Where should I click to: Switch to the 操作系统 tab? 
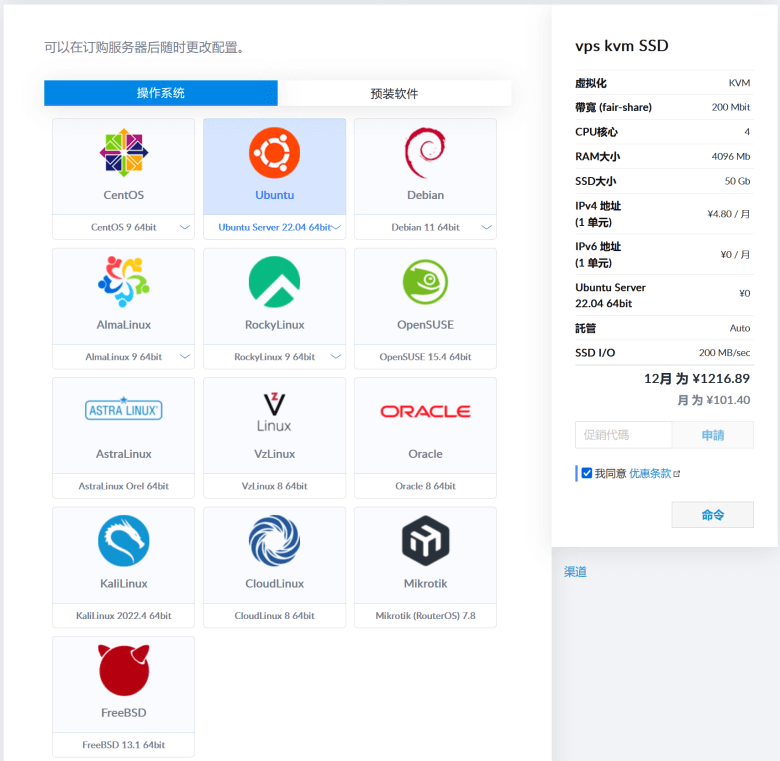coord(161,93)
